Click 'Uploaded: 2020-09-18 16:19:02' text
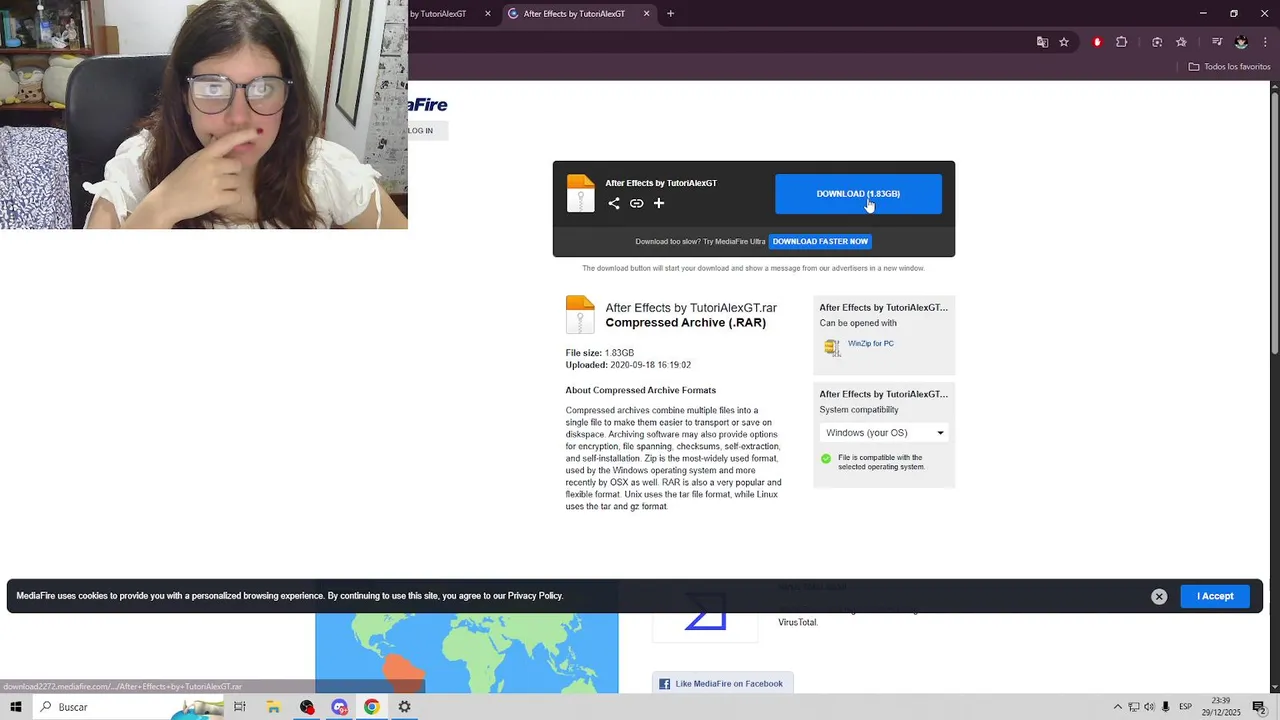Image resolution: width=1280 pixels, height=720 pixels. click(x=628, y=365)
